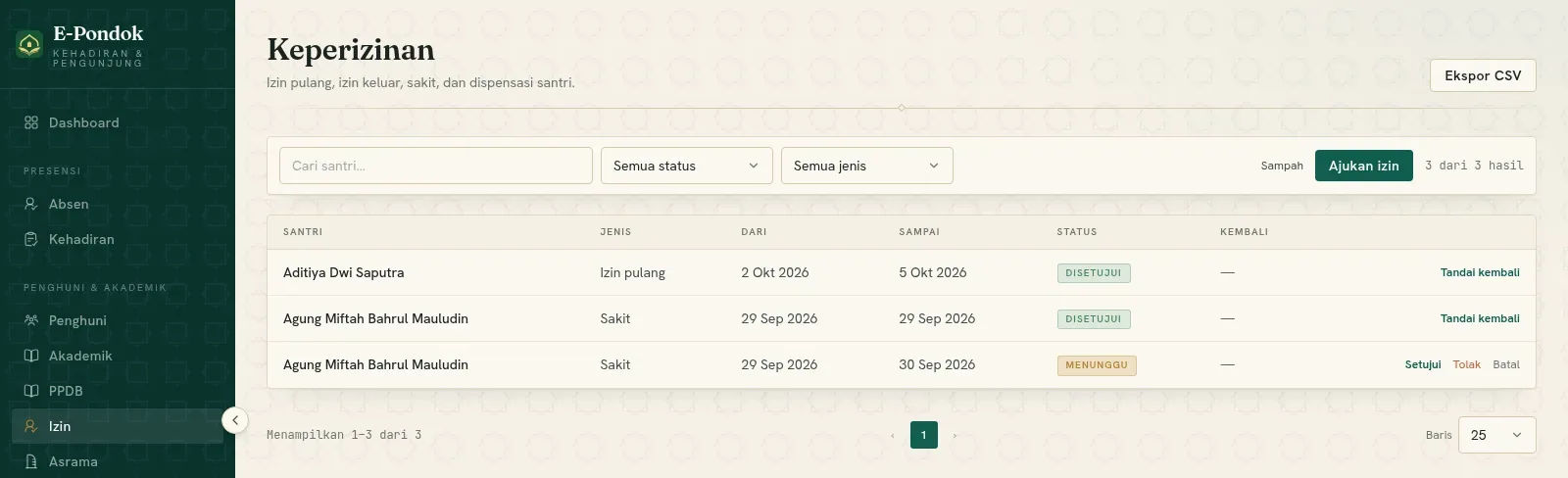Image resolution: width=1568 pixels, height=478 pixels.
Task: Collapse the sidebar with the chevron button
Action: (x=235, y=420)
